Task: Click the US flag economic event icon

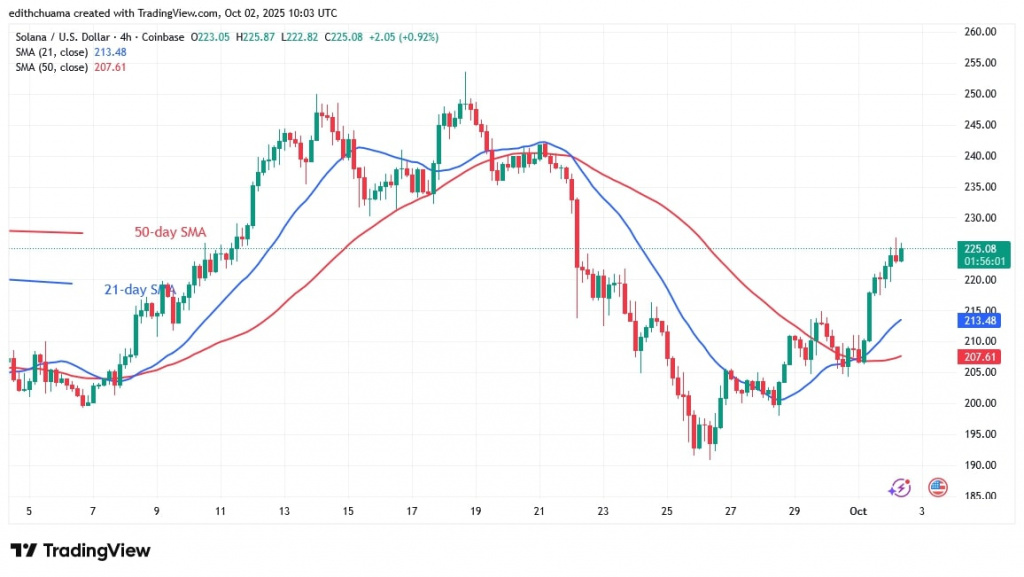Action: (x=937, y=487)
